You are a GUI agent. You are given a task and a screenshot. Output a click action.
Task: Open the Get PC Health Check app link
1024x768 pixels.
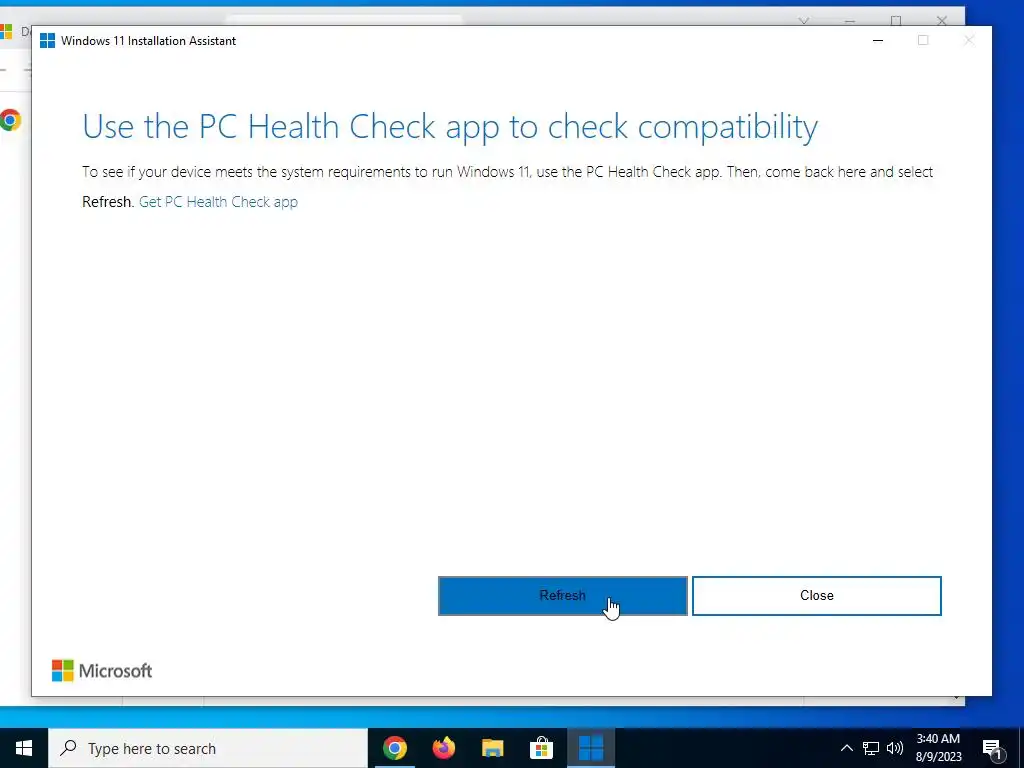click(218, 202)
